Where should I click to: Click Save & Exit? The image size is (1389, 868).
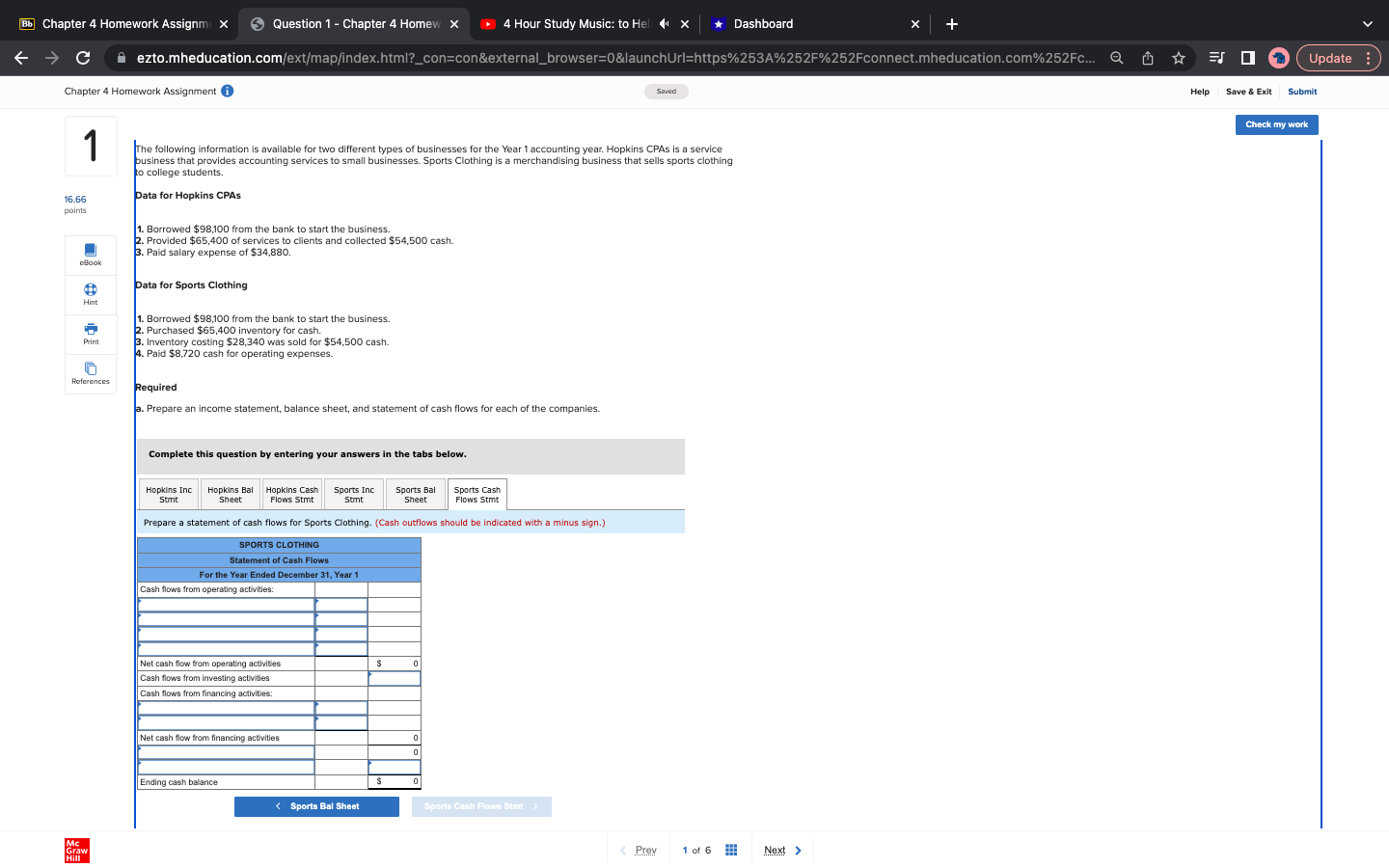pyautogui.click(x=1248, y=92)
